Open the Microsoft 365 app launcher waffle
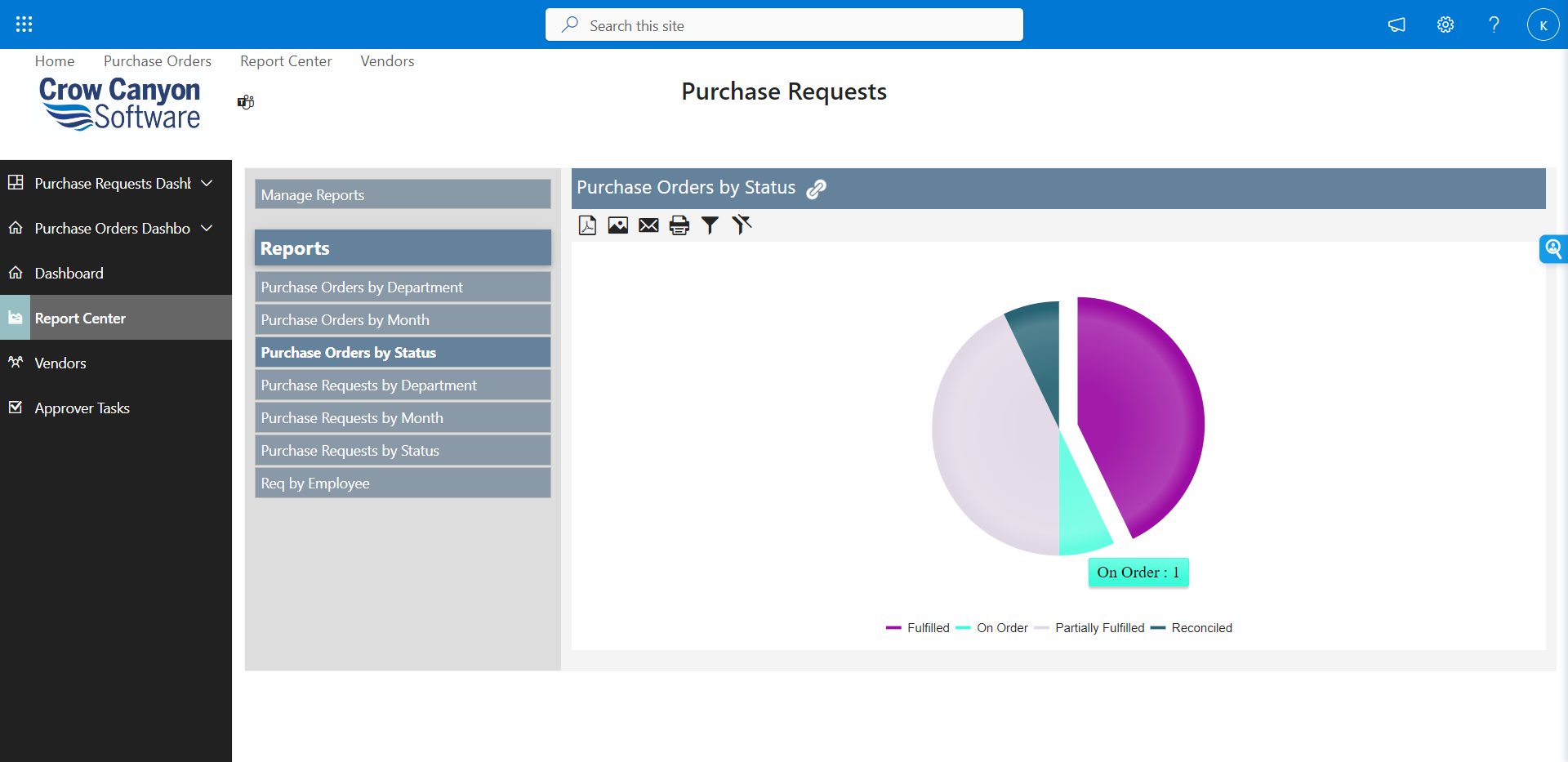This screenshot has width=1568, height=762. (x=24, y=24)
